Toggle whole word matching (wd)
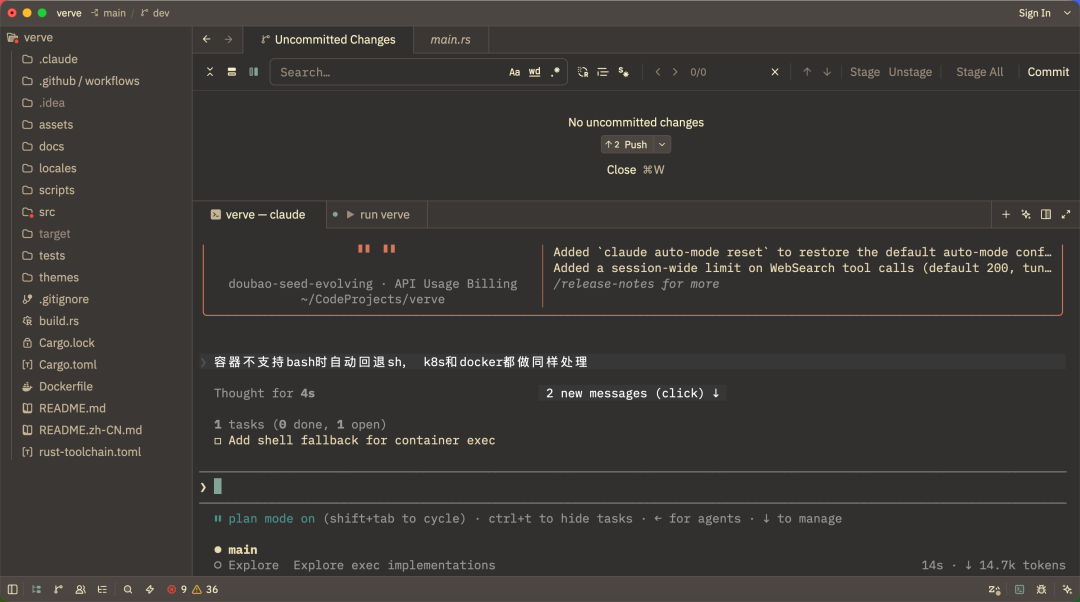The image size is (1080, 602). tap(534, 72)
